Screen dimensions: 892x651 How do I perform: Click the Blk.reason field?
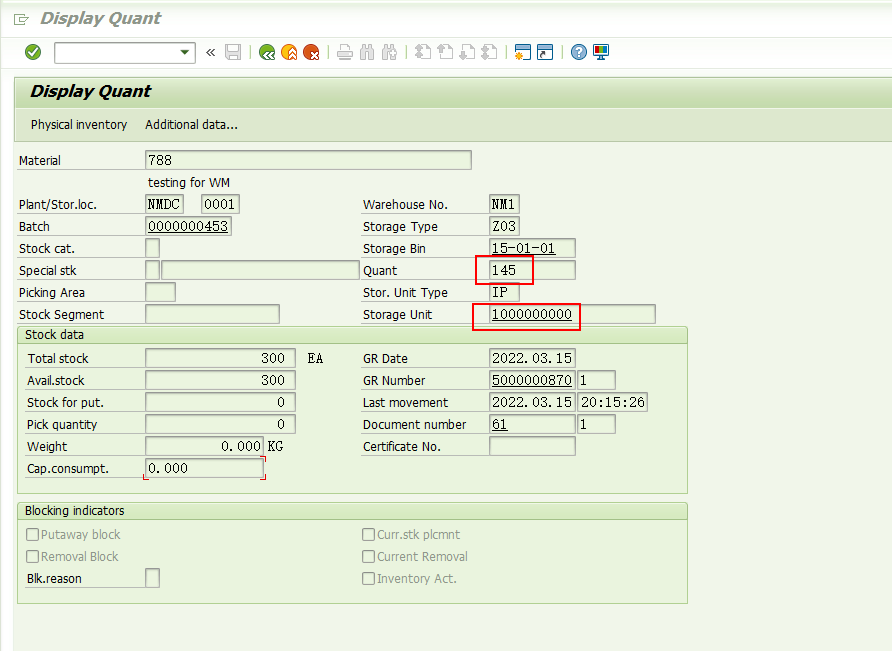(x=152, y=578)
